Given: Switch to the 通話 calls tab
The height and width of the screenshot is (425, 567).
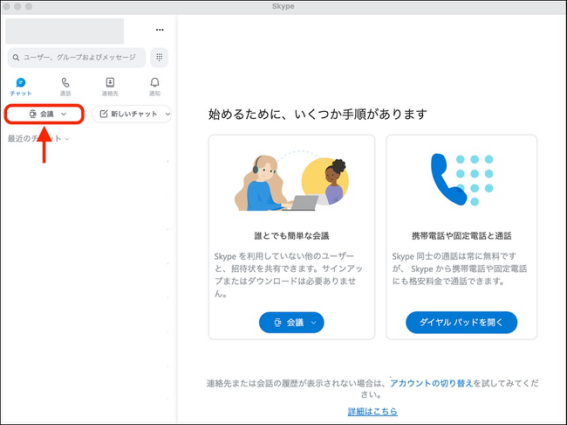Looking at the screenshot, I should 65,87.
